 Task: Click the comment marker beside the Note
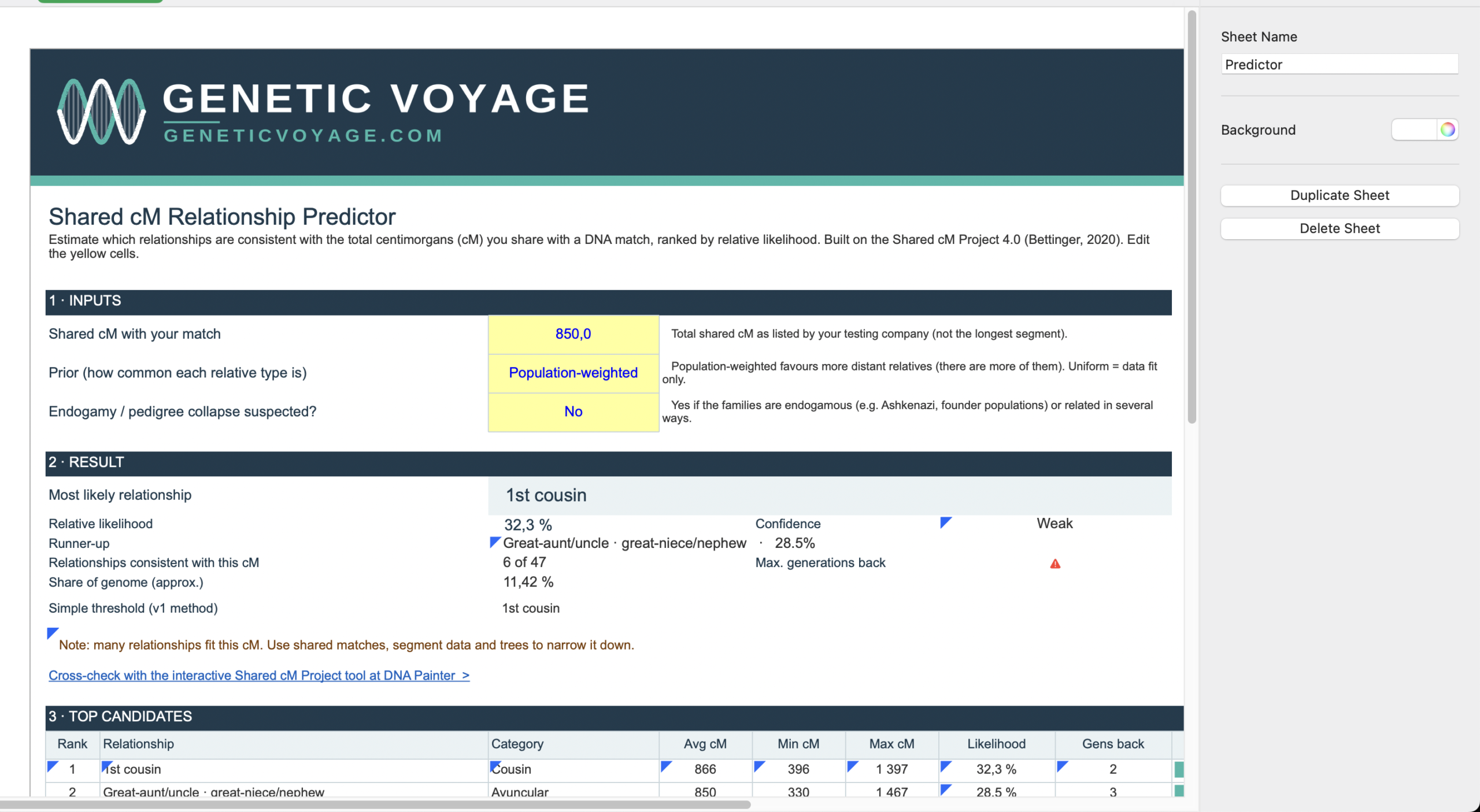point(53,633)
